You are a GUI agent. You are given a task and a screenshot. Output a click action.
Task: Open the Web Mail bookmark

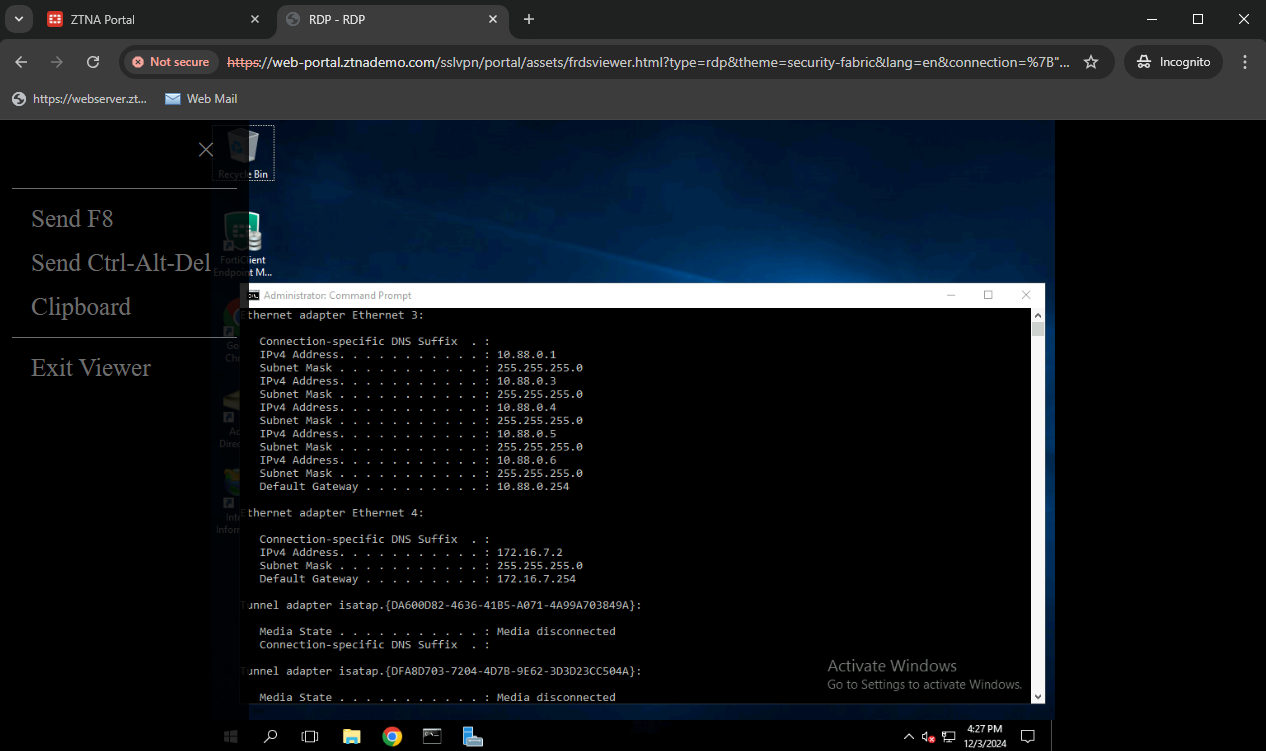[201, 98]
